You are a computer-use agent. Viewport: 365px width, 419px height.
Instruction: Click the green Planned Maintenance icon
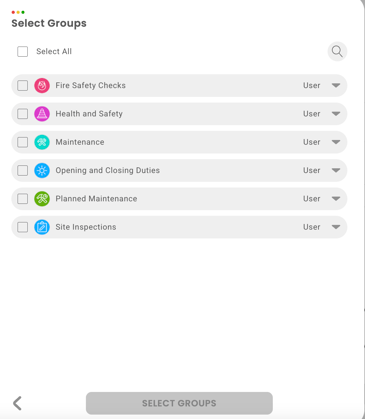coord(42,199)
